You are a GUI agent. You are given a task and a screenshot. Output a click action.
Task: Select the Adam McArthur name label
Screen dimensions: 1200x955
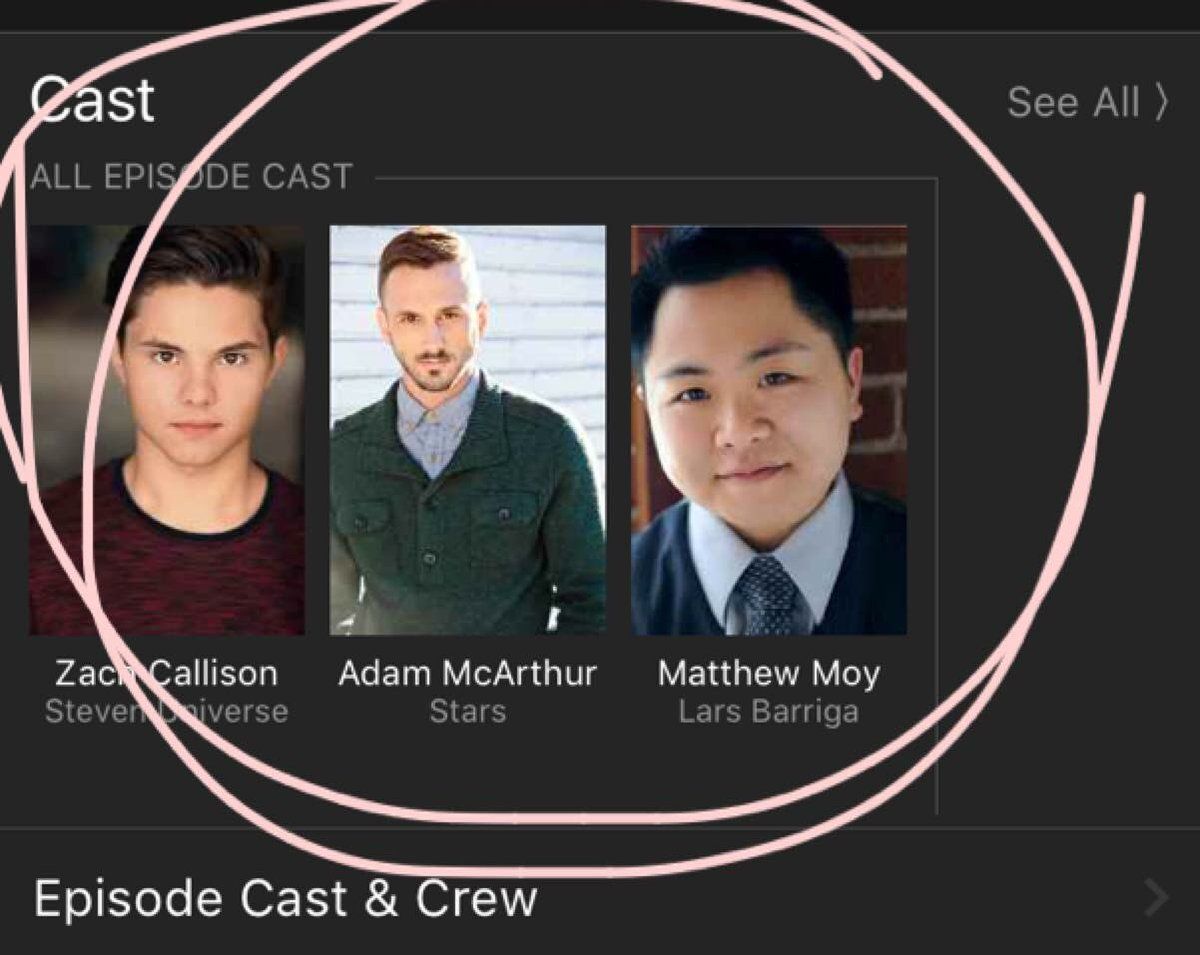pos(467,673)
